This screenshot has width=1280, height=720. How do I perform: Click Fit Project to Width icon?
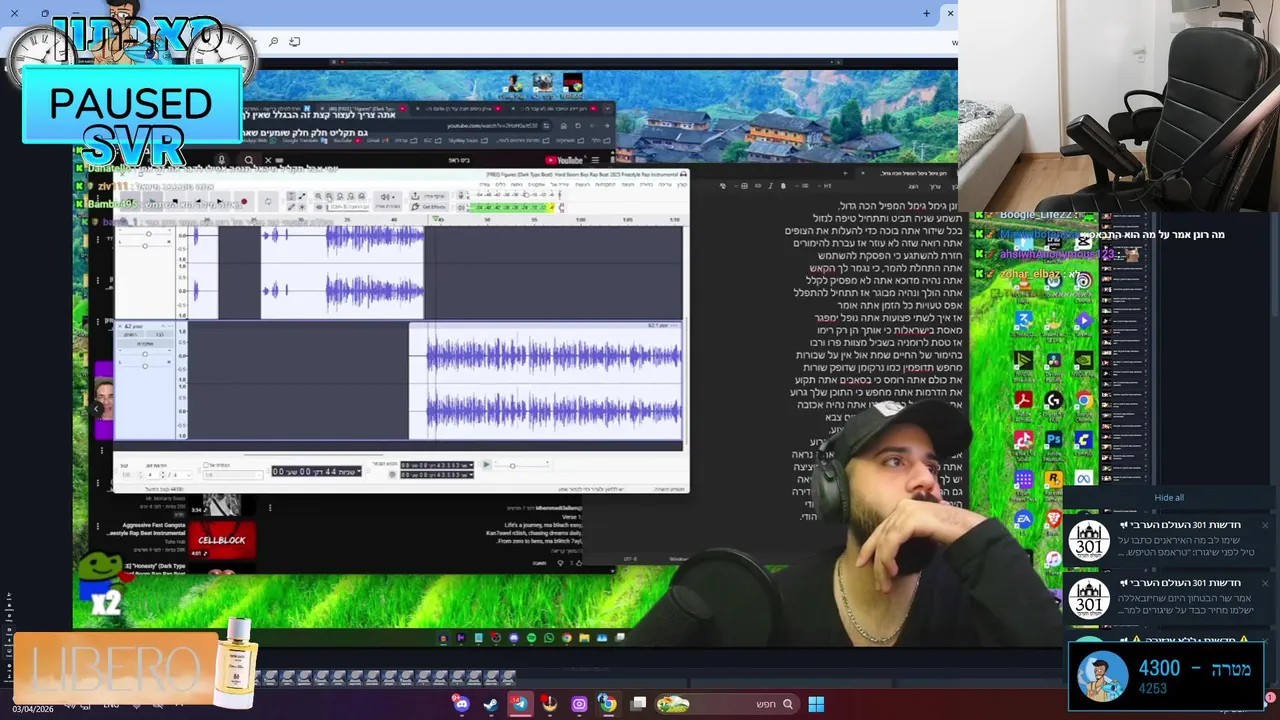click(351, 196)
